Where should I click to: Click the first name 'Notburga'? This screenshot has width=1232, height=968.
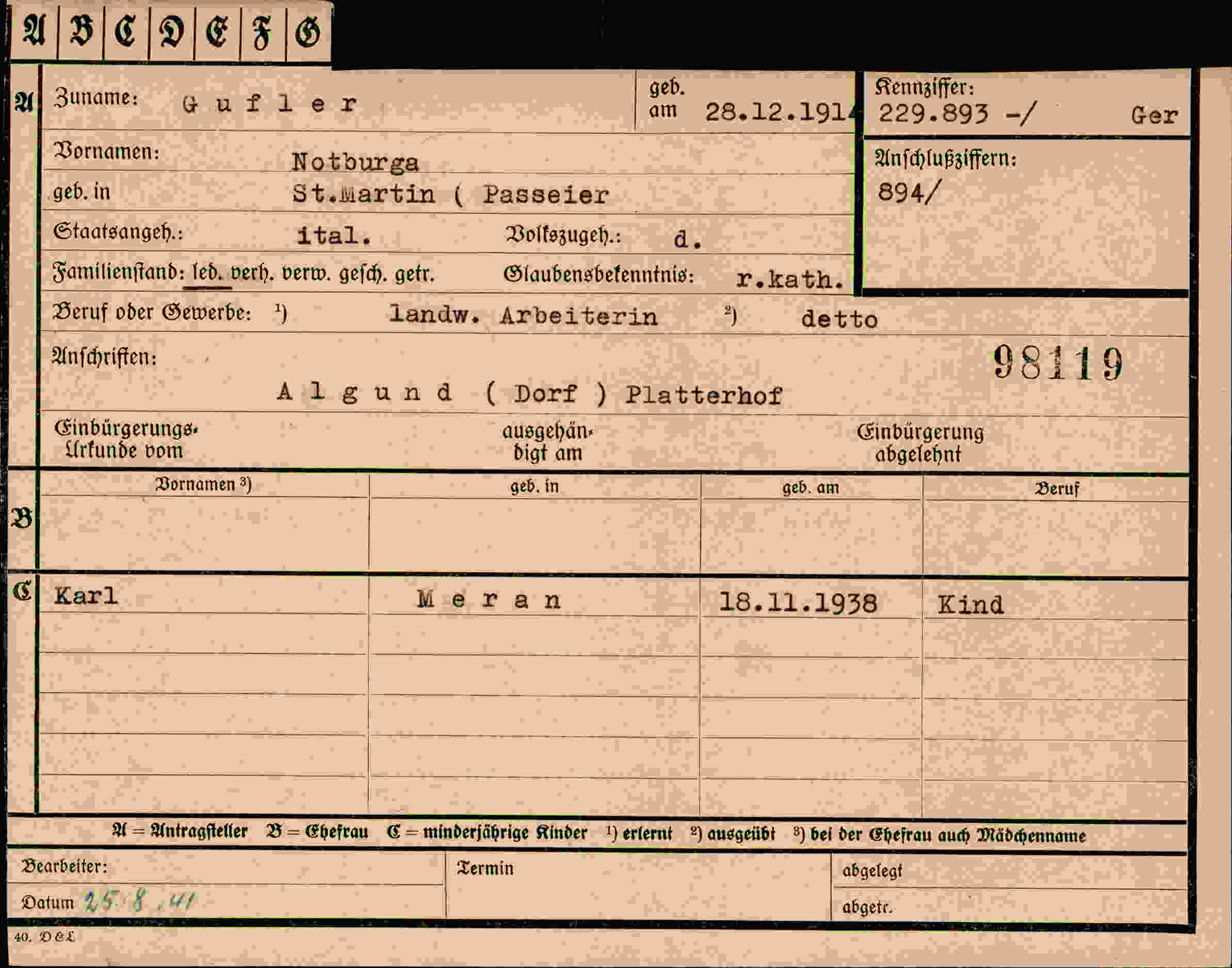point(355,163)
